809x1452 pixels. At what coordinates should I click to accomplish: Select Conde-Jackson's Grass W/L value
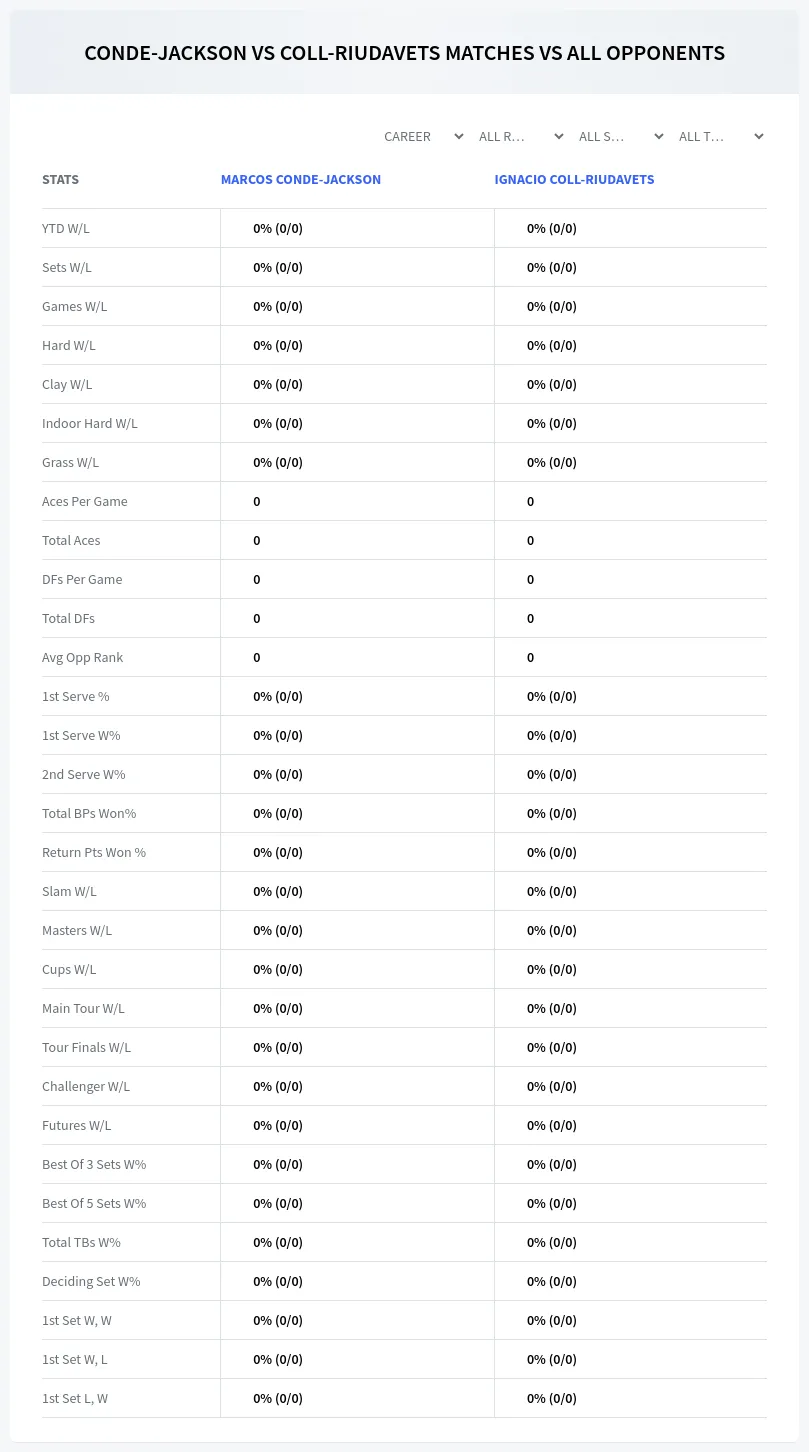pos(278,462)
